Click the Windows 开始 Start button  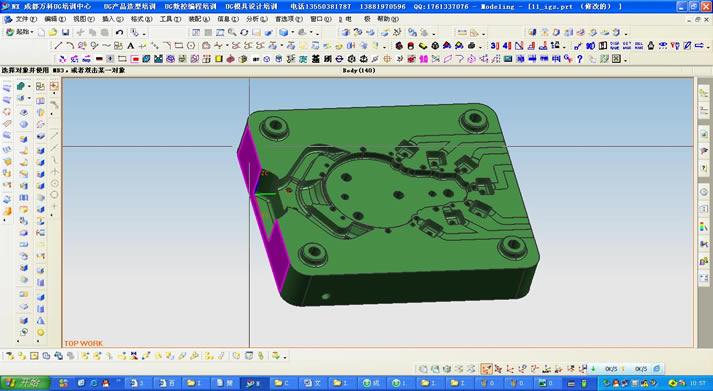[x=25, y=383]
